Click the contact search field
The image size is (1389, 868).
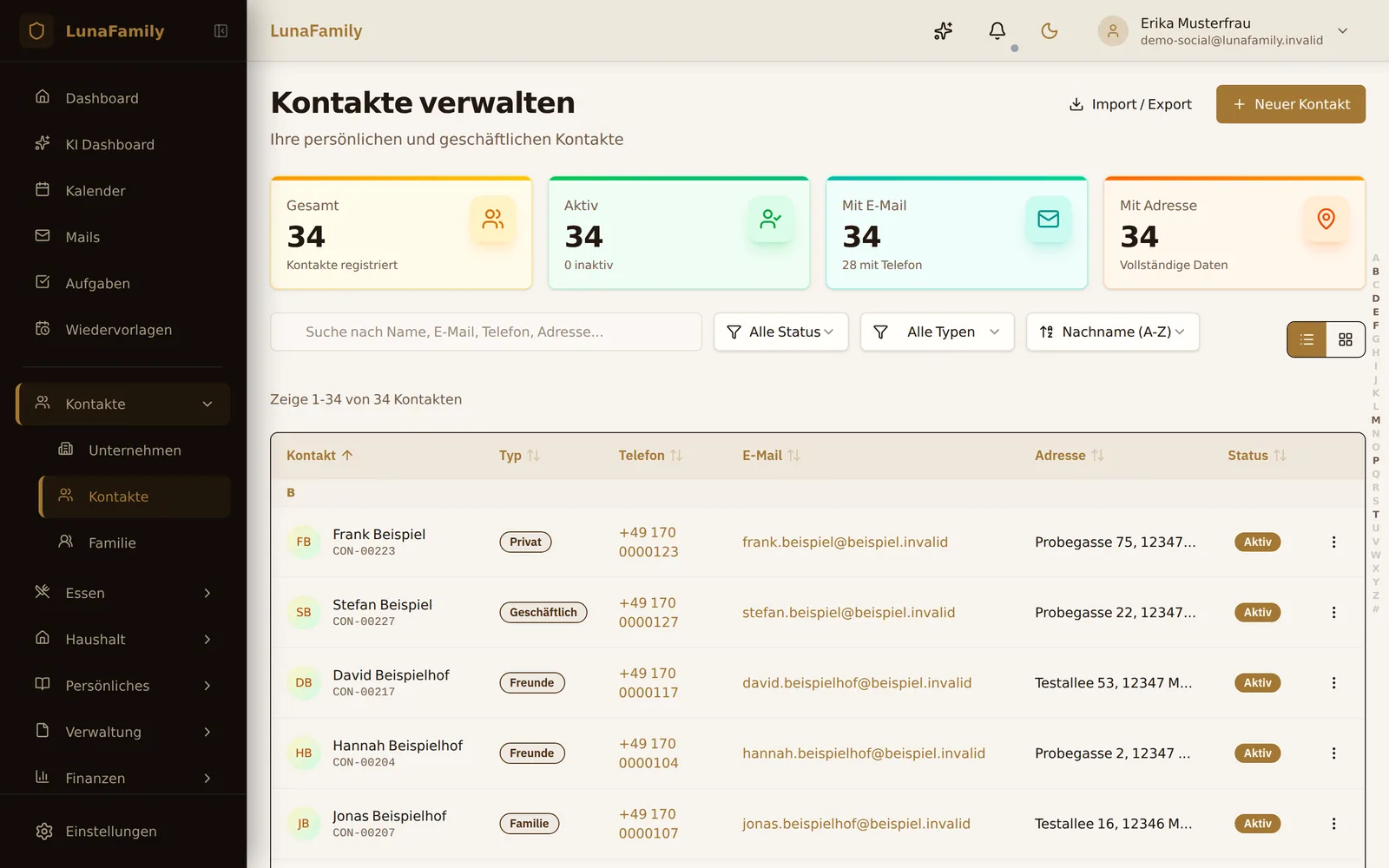[x=486, y=332]
